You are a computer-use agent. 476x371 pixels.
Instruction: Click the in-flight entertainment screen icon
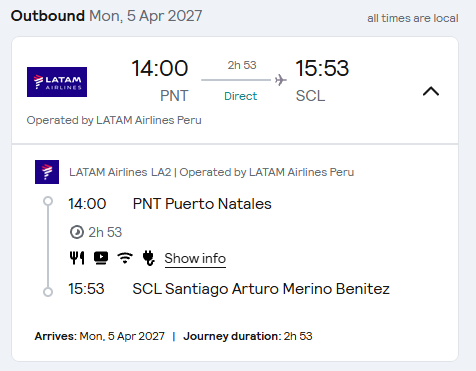point(101,258)
